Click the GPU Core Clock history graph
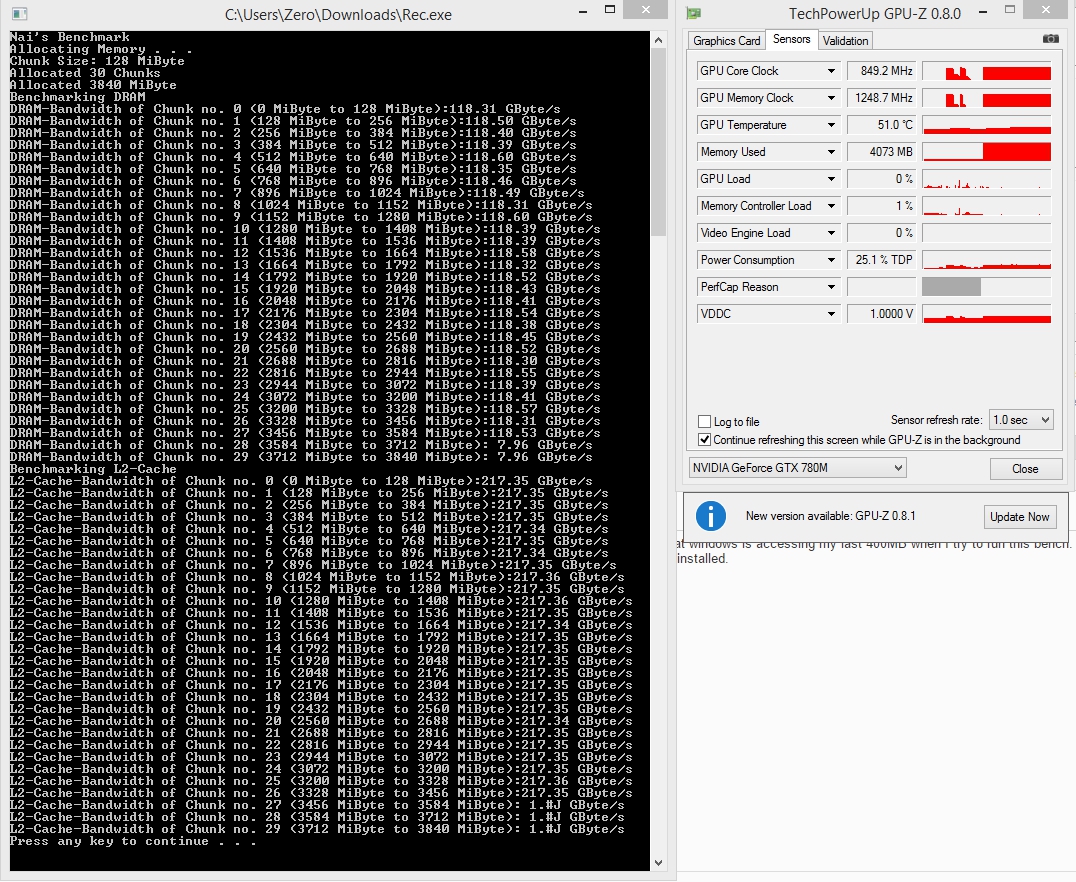Viewport: 1076px width, 882px height. pyautogui.click(x=986, y=71)
